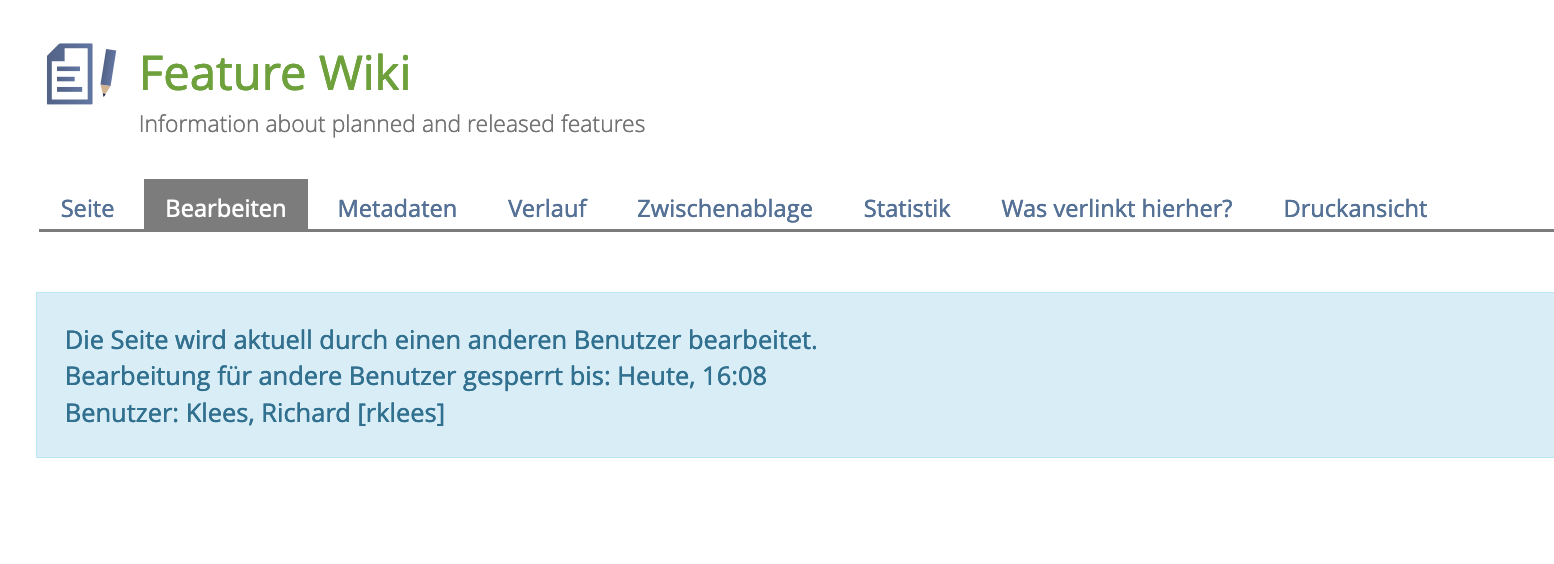Show the Verlauf history tab
Viewport: 1554px width, 564px height.
click(547, 208)
